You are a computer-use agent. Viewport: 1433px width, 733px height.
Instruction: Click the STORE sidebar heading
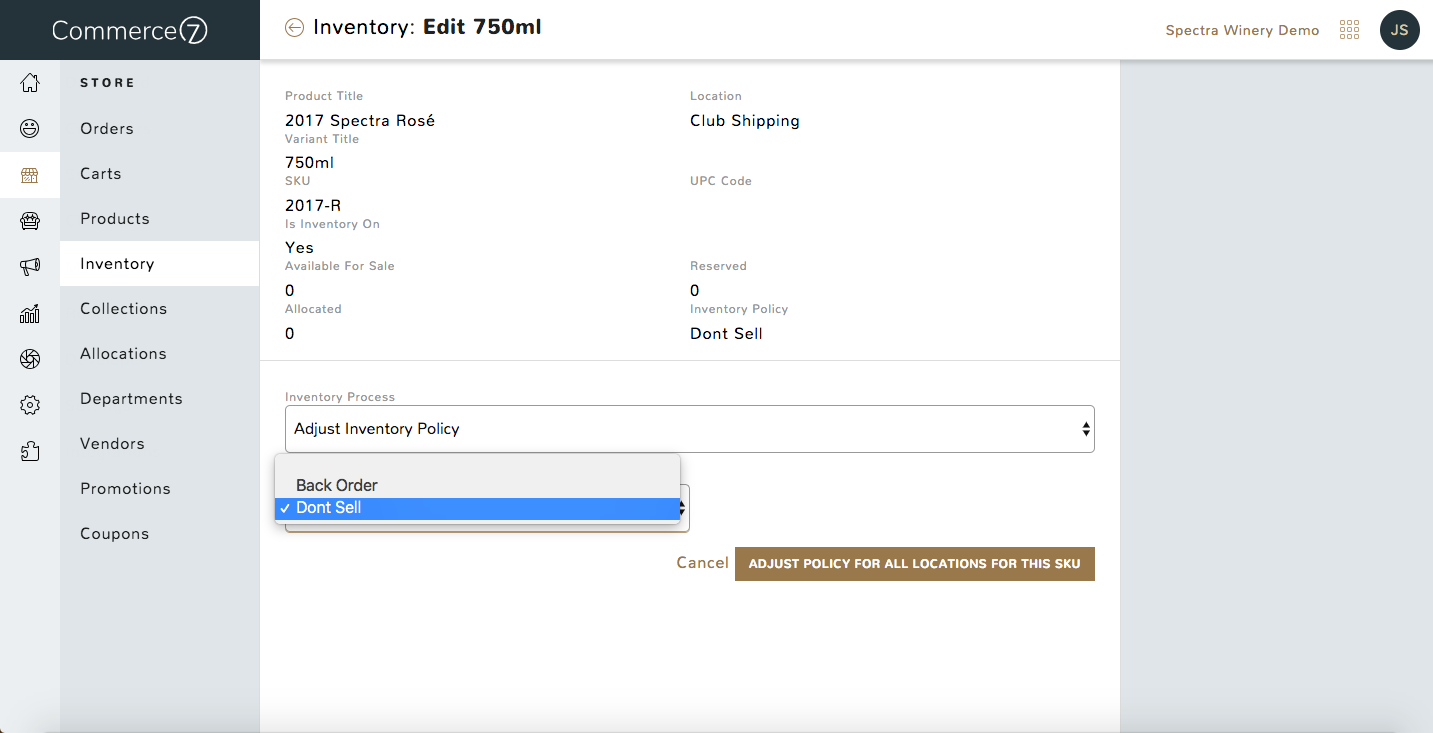(x=107, y=83)
